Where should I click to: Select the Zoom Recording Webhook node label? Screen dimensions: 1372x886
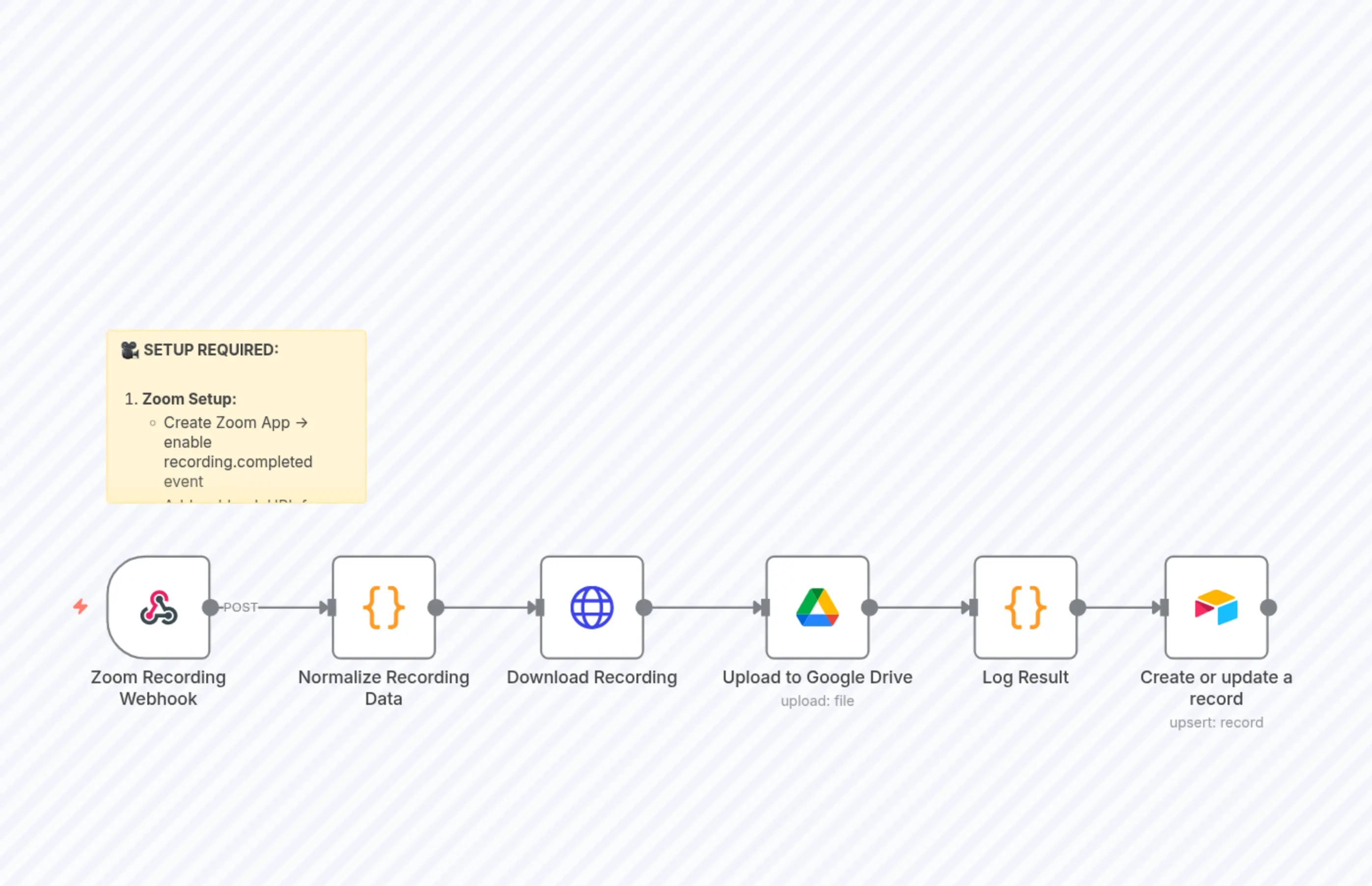pos(158,688)
